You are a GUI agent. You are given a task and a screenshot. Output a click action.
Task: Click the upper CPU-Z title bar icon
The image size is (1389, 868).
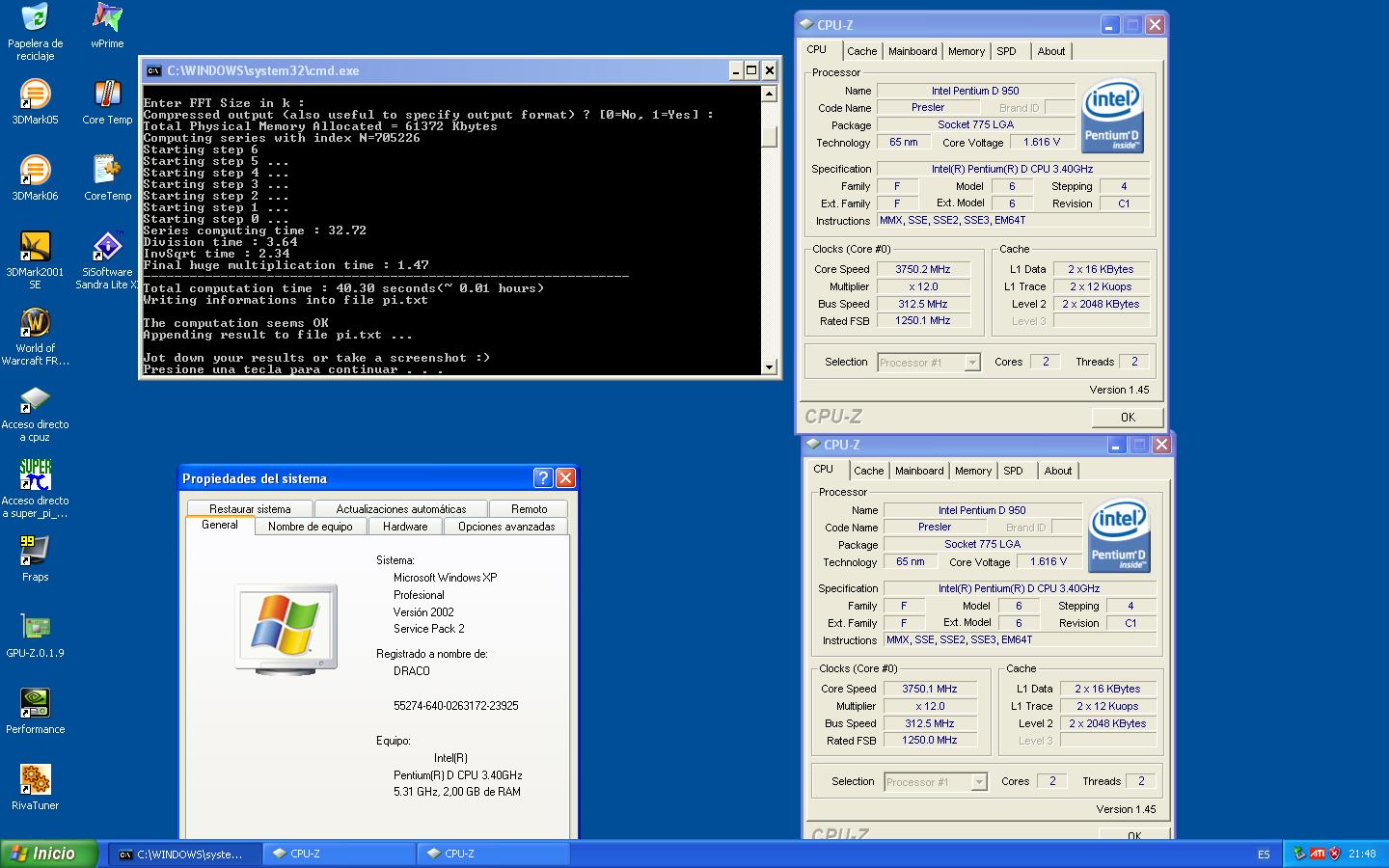806,25
